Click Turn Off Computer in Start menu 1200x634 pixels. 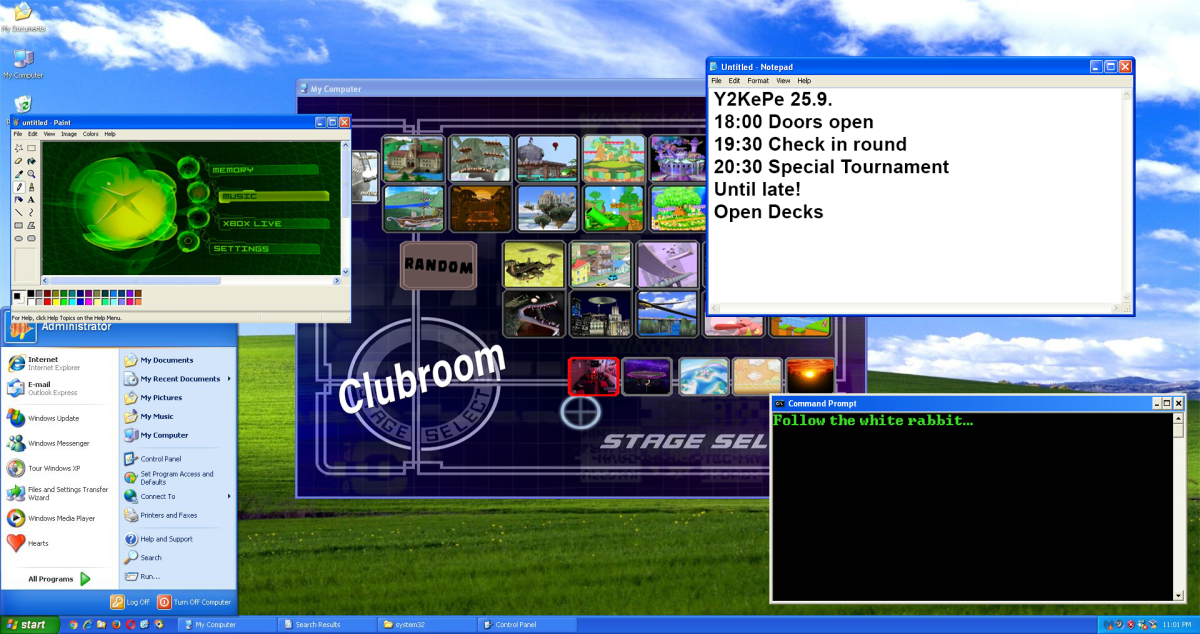(194, 602)
